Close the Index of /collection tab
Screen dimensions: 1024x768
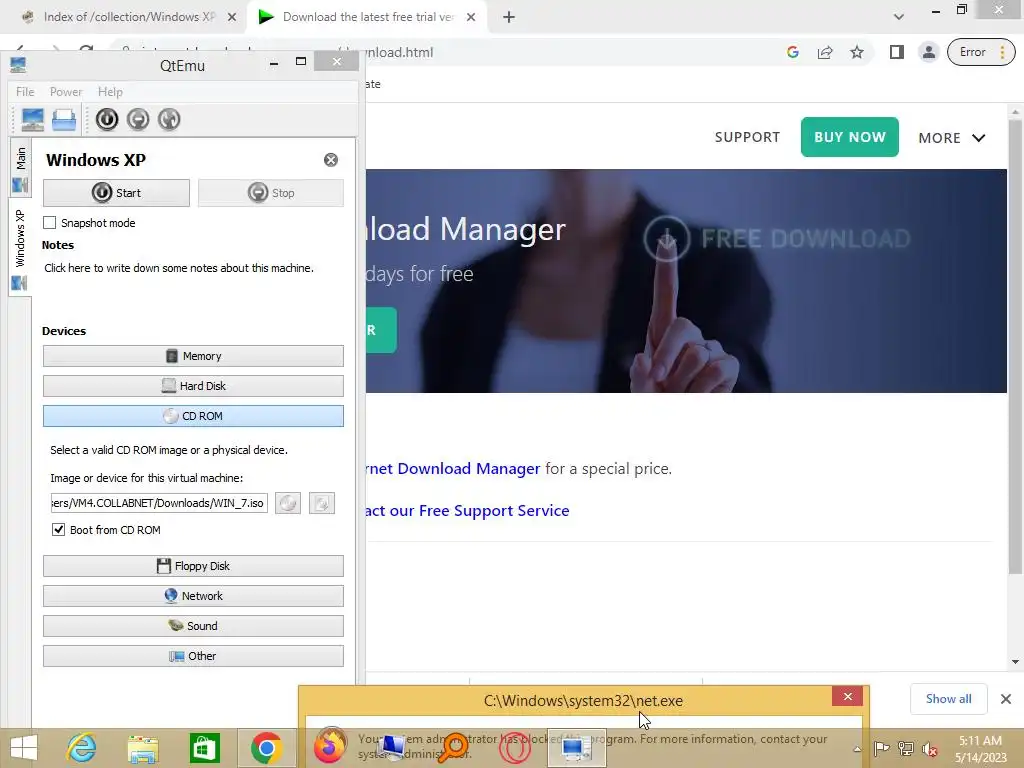232,17
